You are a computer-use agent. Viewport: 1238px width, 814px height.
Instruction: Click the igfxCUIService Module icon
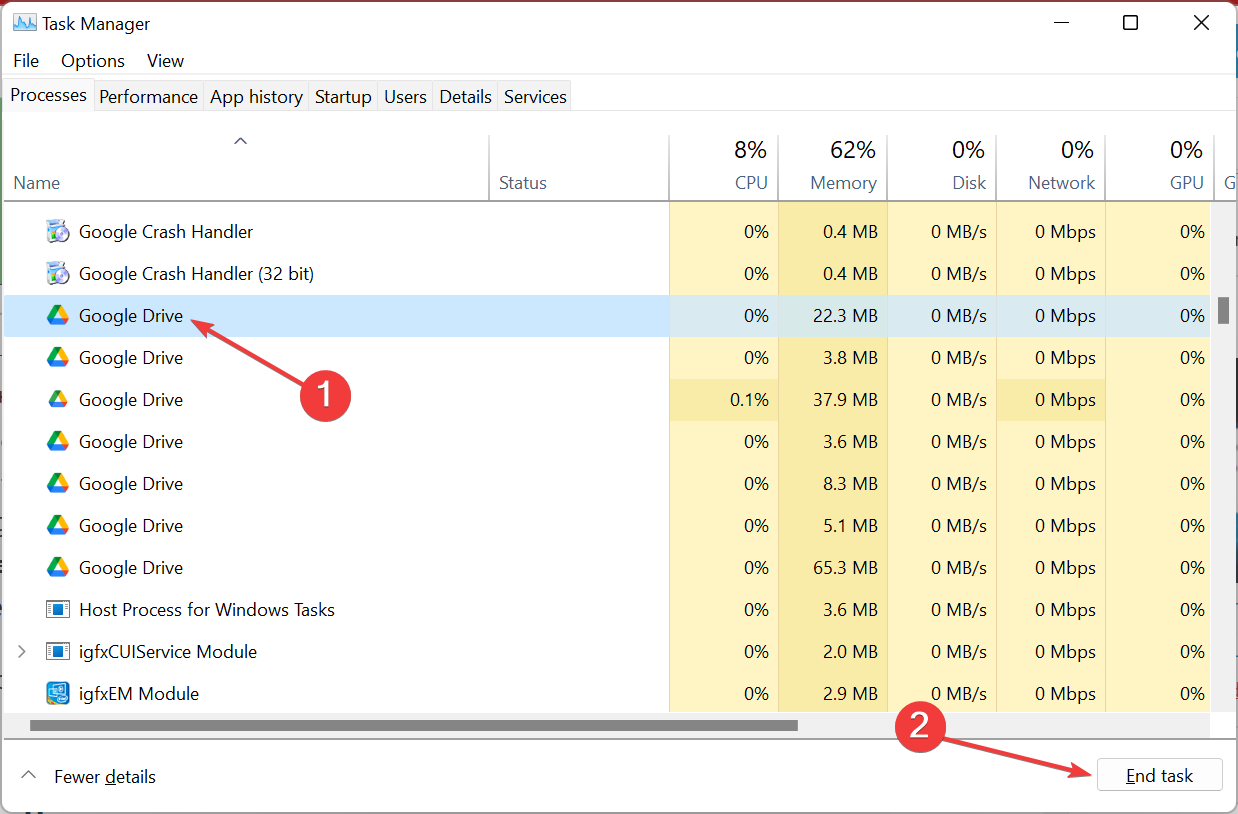pyautogui.click(x=58, y=652)
